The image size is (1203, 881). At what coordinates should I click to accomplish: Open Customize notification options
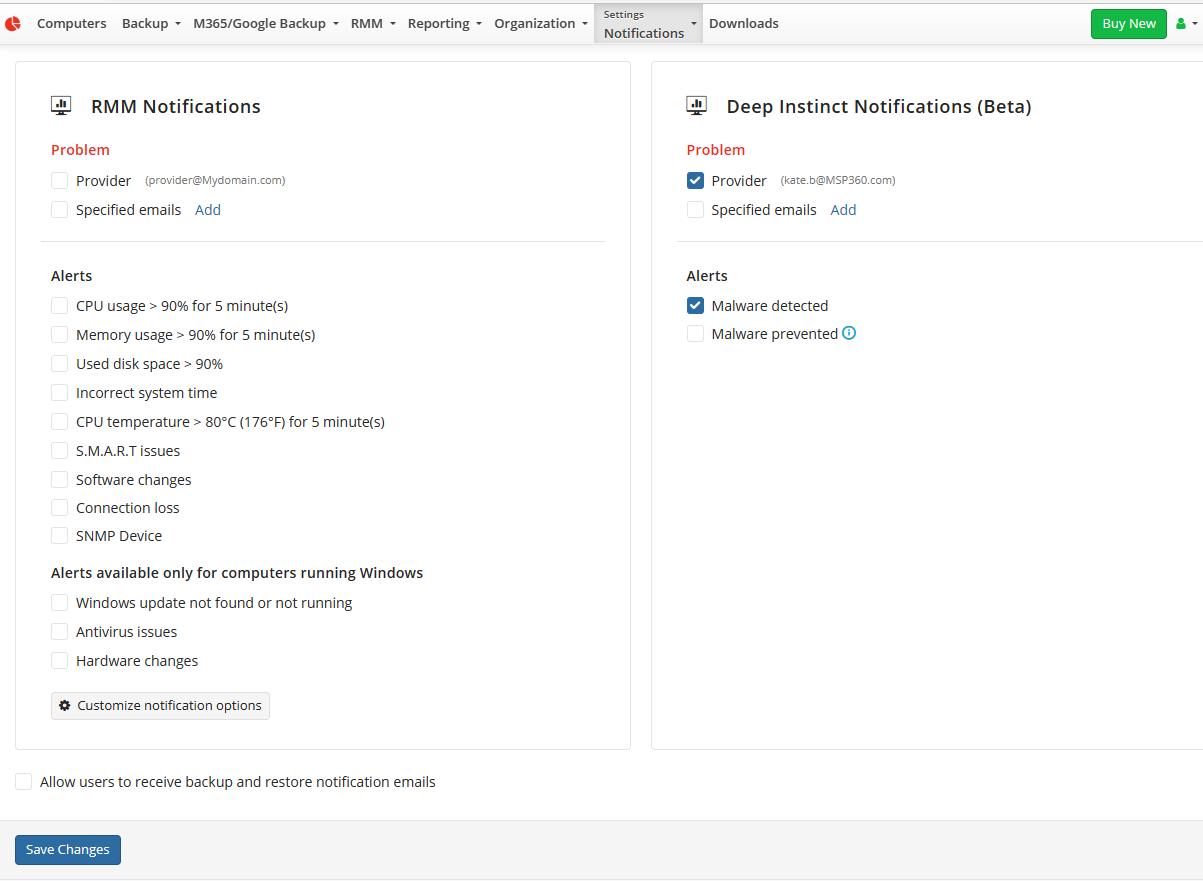point(160,706)
